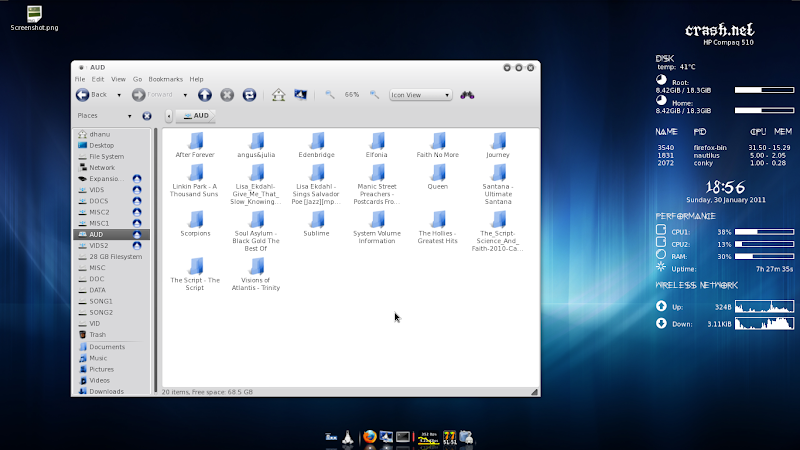
Task: Click the AUD path bar button
Action: (196, 116)
